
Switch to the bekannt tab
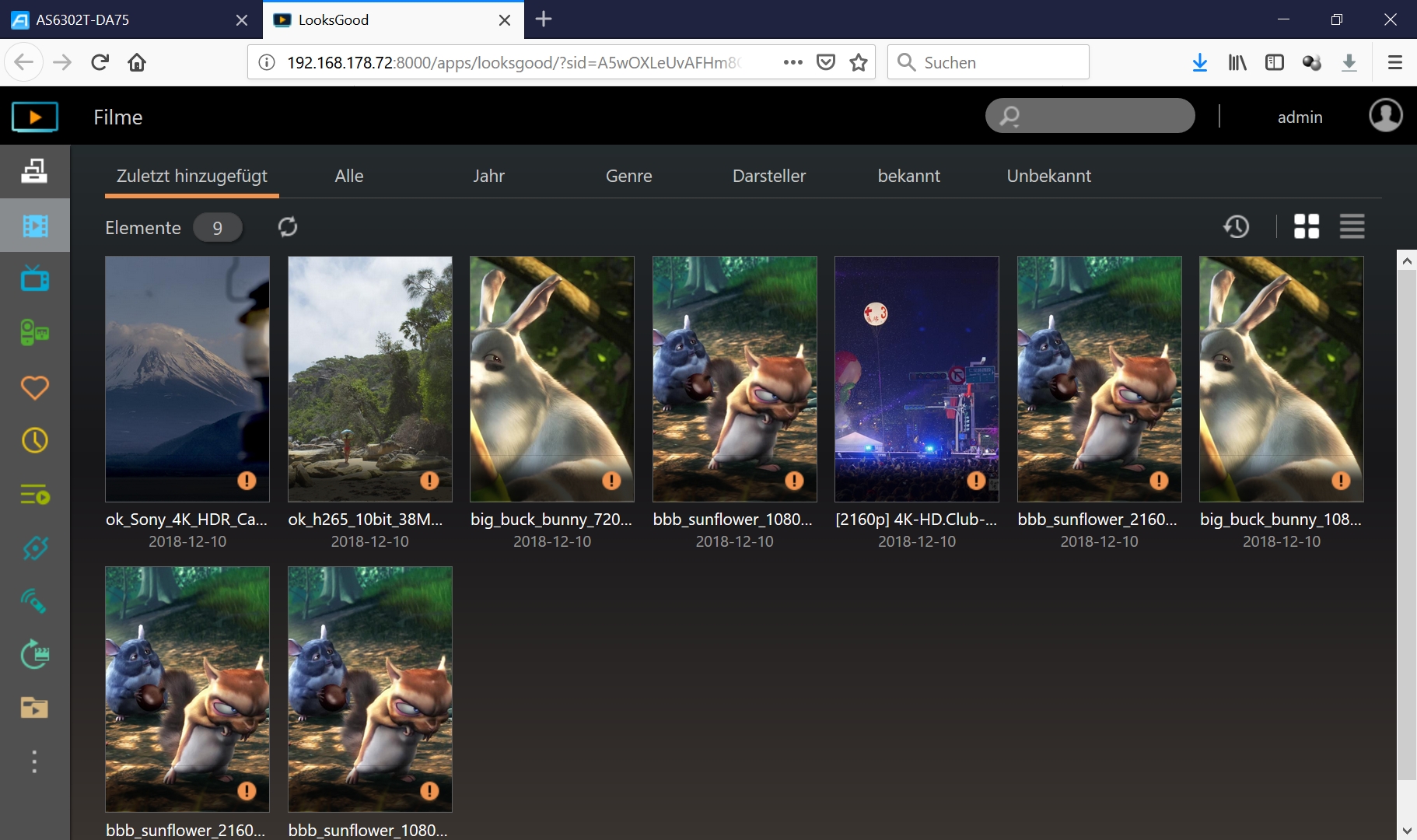(x=908, y=176)
